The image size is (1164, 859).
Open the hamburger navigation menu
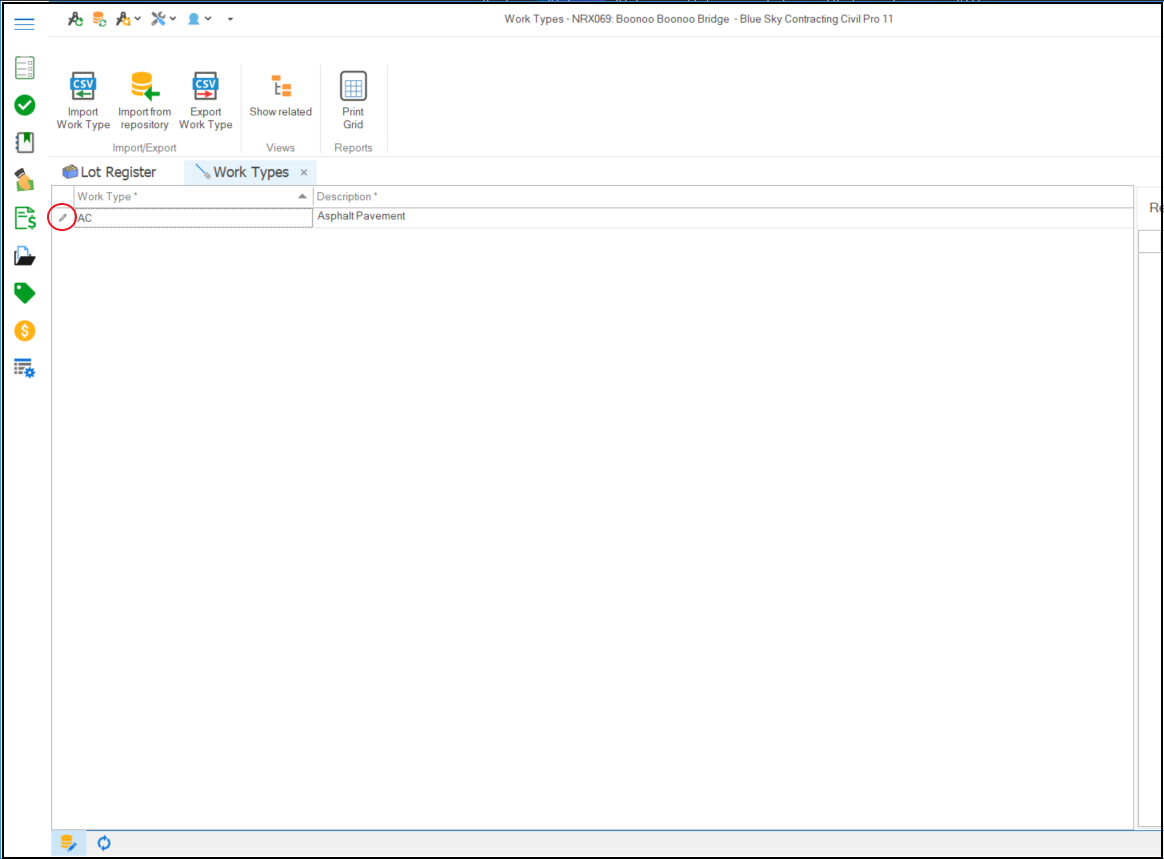(x=25, y=24)
